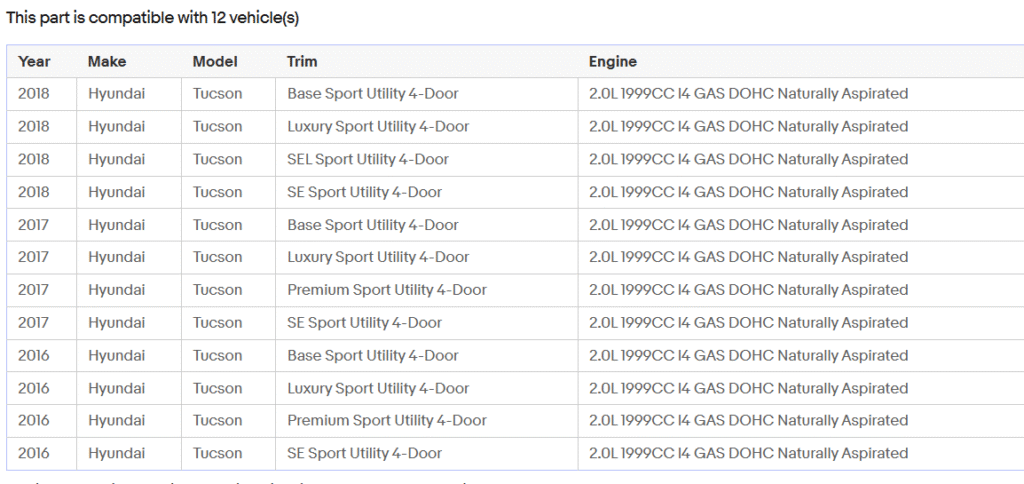Screen dimensions: 1024x484
Task: Click the 2017 Luxury Sport Utility trim cell
Action: tap(378, 257)
